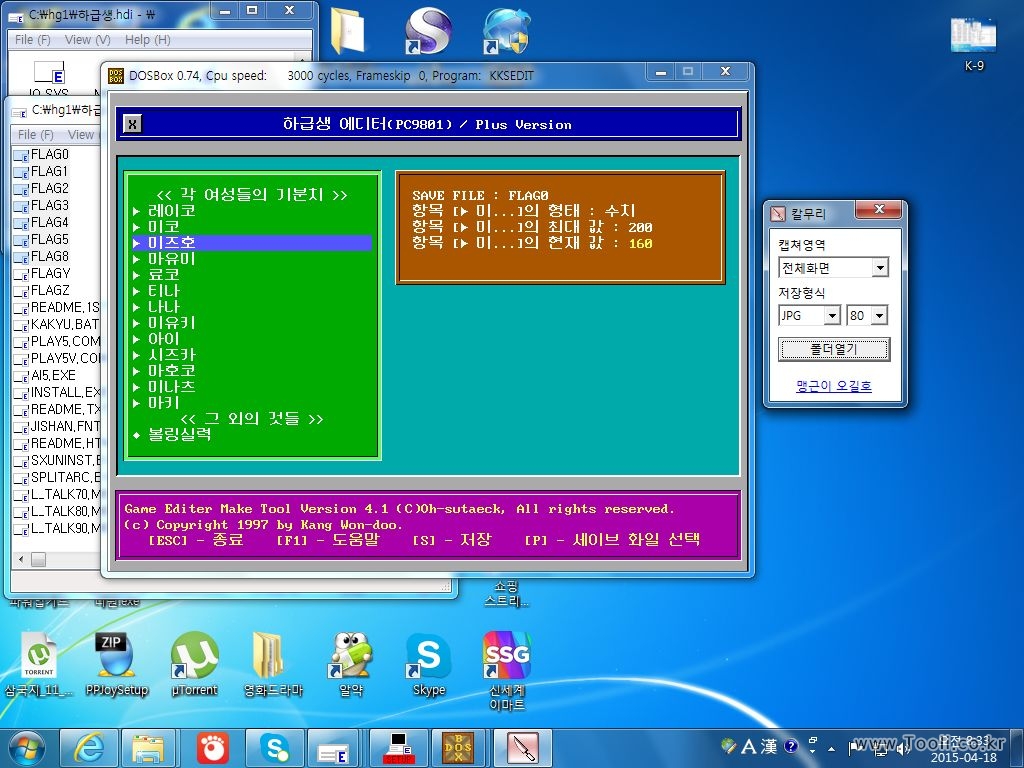Select 미코 in the character list
This screenshot has height=768, width=1024.
click(163, 226)
